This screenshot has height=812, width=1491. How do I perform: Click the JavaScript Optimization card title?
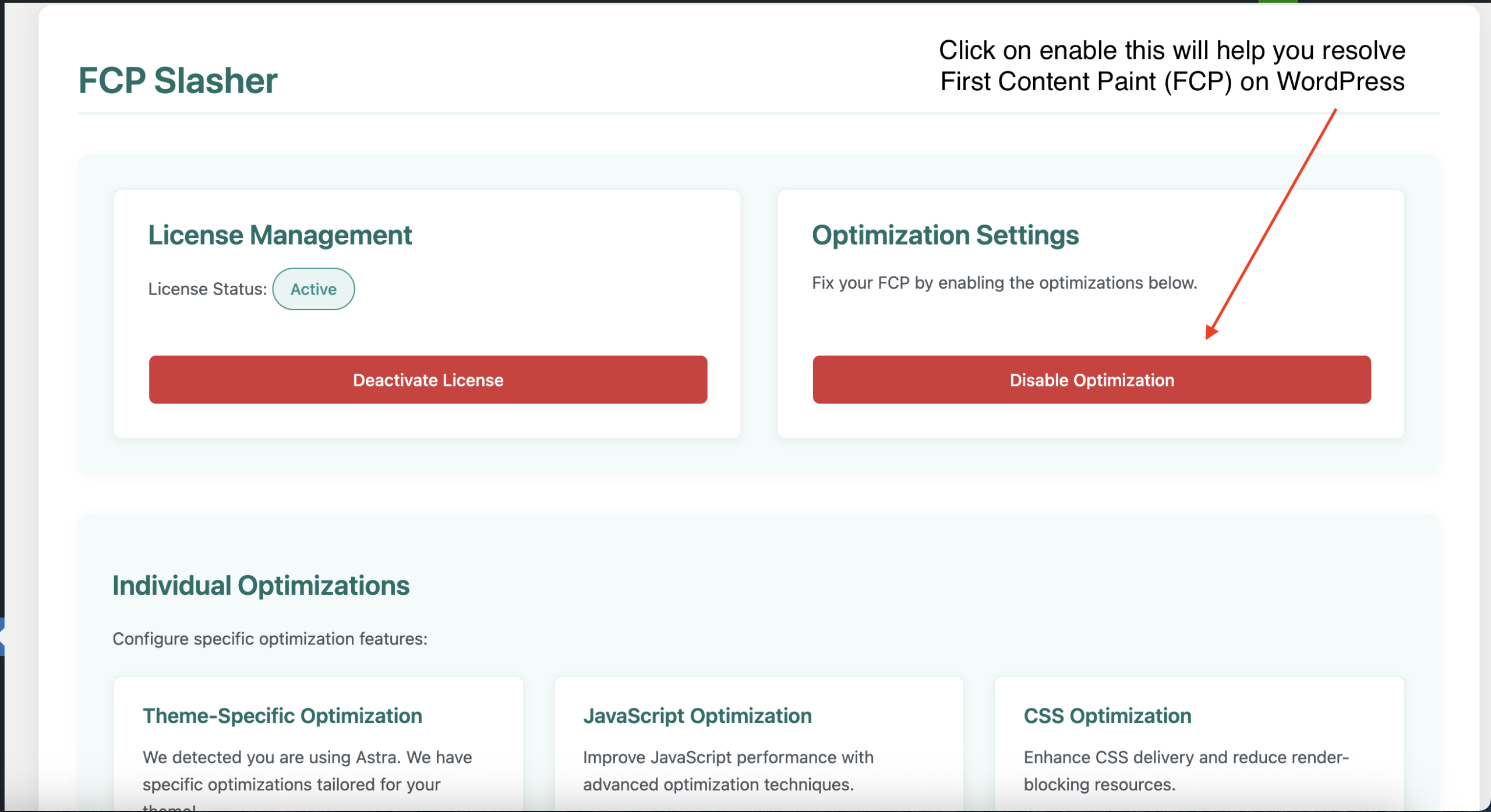pyautogui.click(x=697, y=716)
